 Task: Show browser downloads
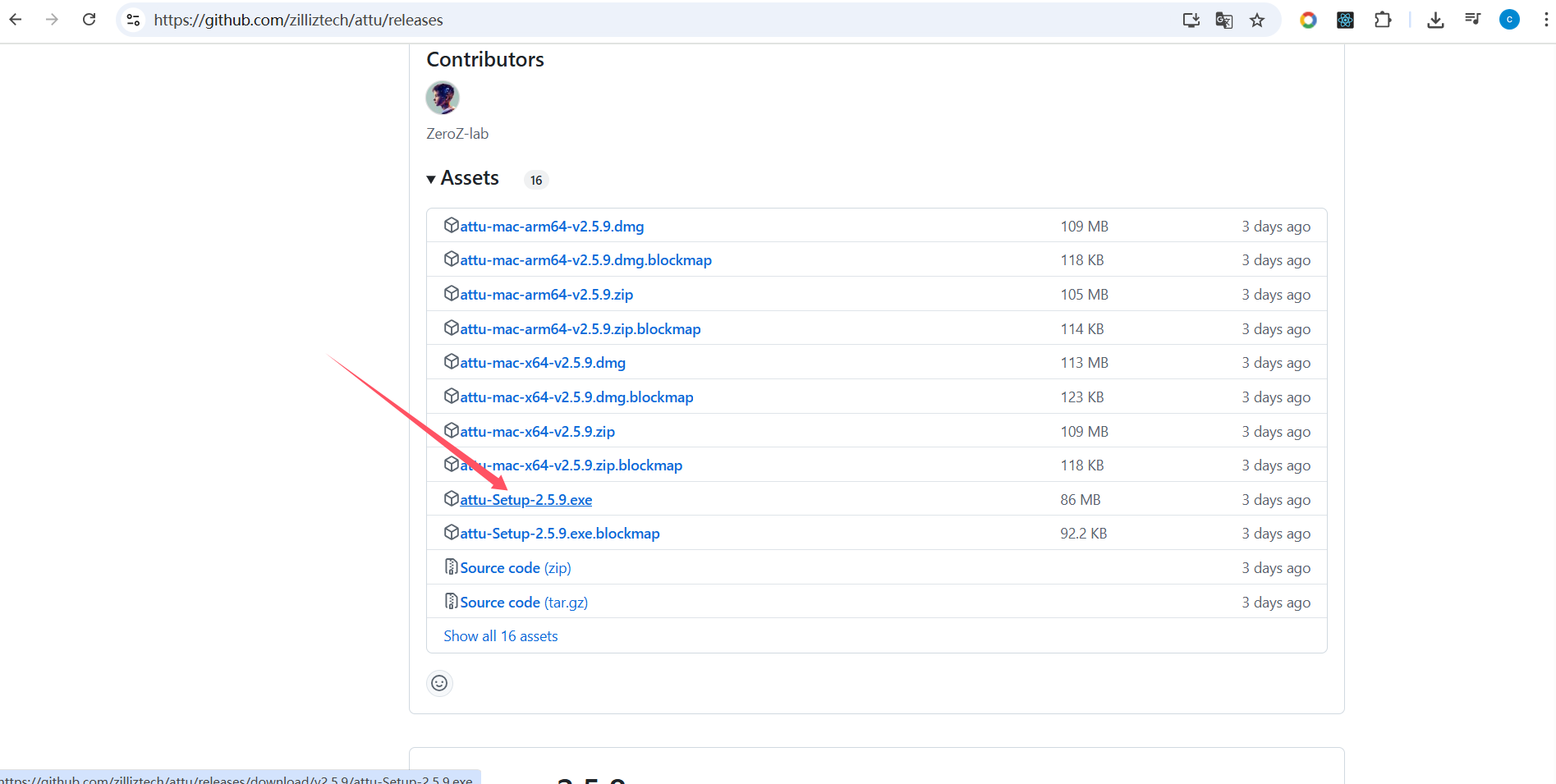pyautogui.click(x=1435, y=21)
